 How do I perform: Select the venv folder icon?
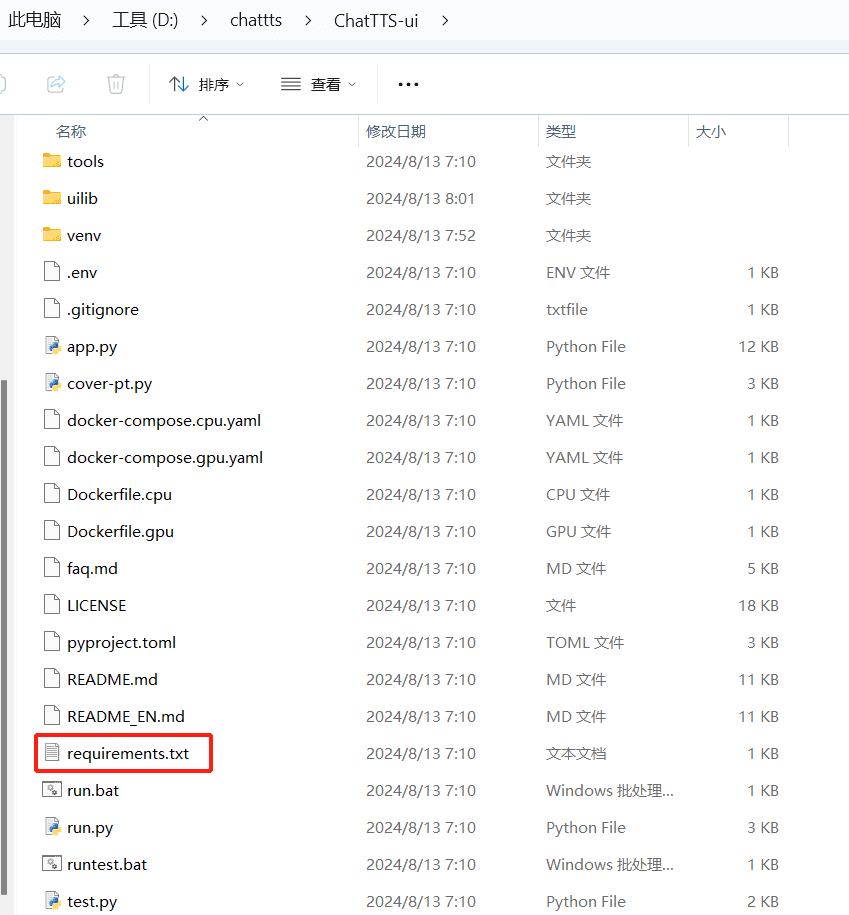point(52,235)
